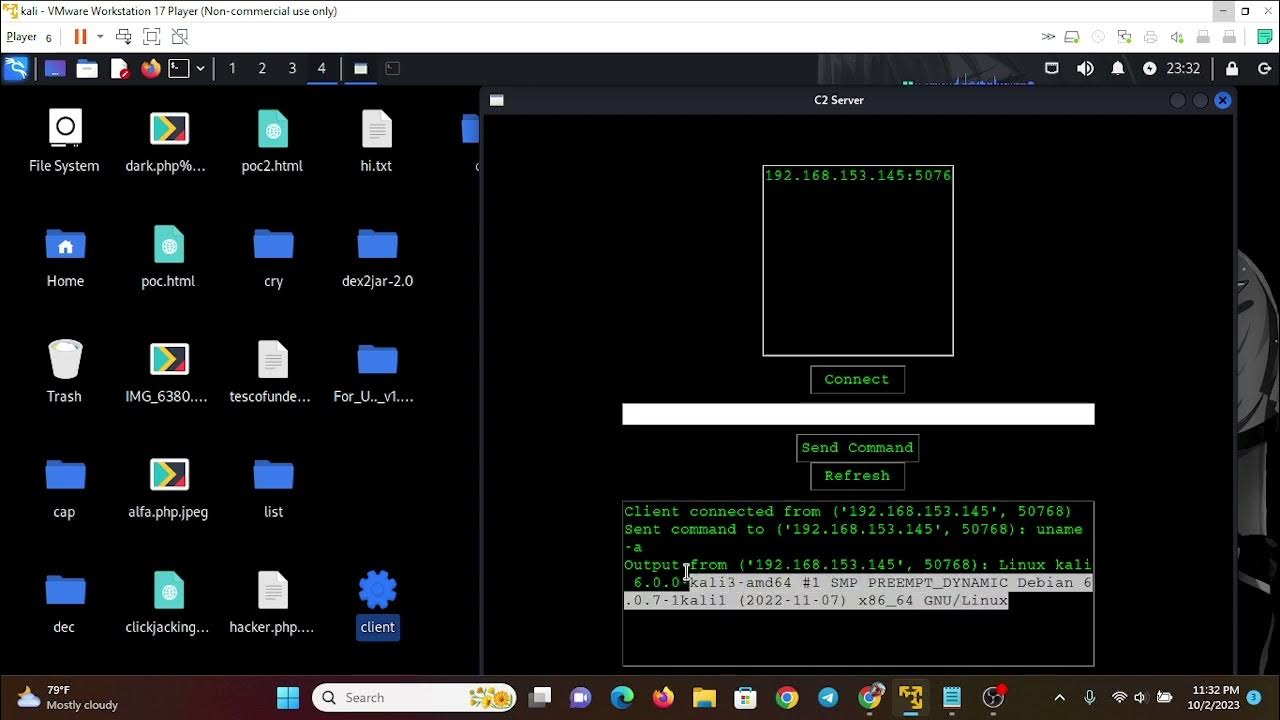Screen dimensions: 1280x720
Task: Select the dex2jar-2.0 folder
Action: pos(377,257)
